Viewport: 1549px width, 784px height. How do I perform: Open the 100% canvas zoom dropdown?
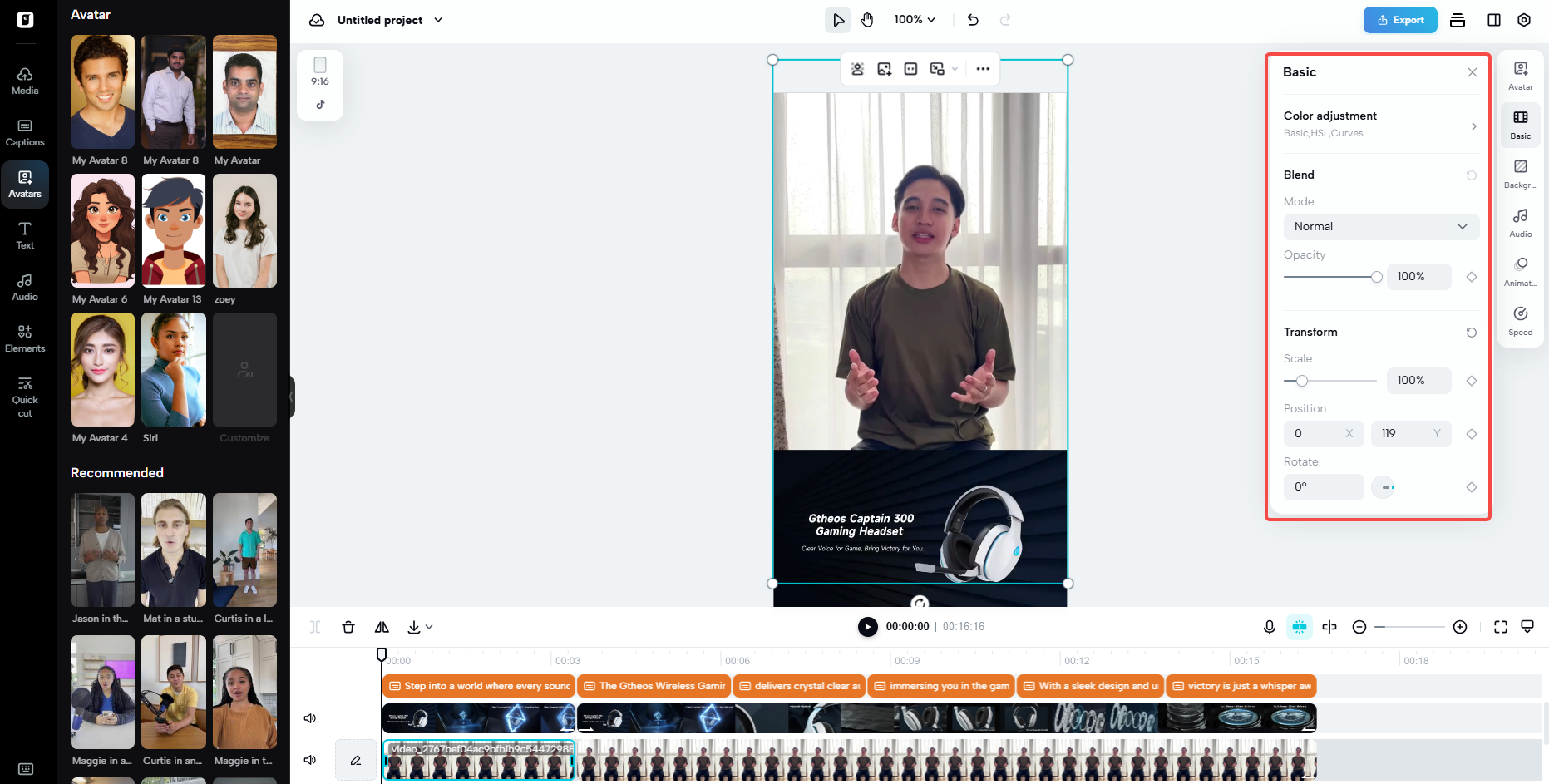915,20
